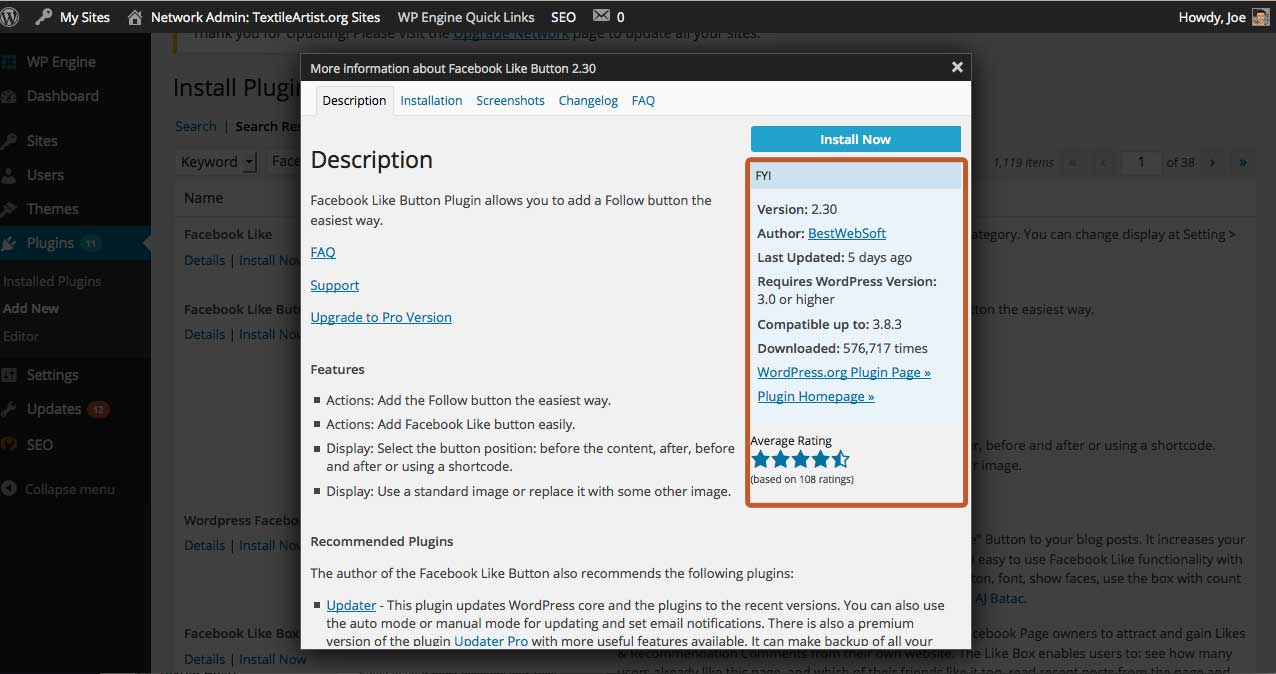Click the Updates sidebar icon

tap(9, 409)
